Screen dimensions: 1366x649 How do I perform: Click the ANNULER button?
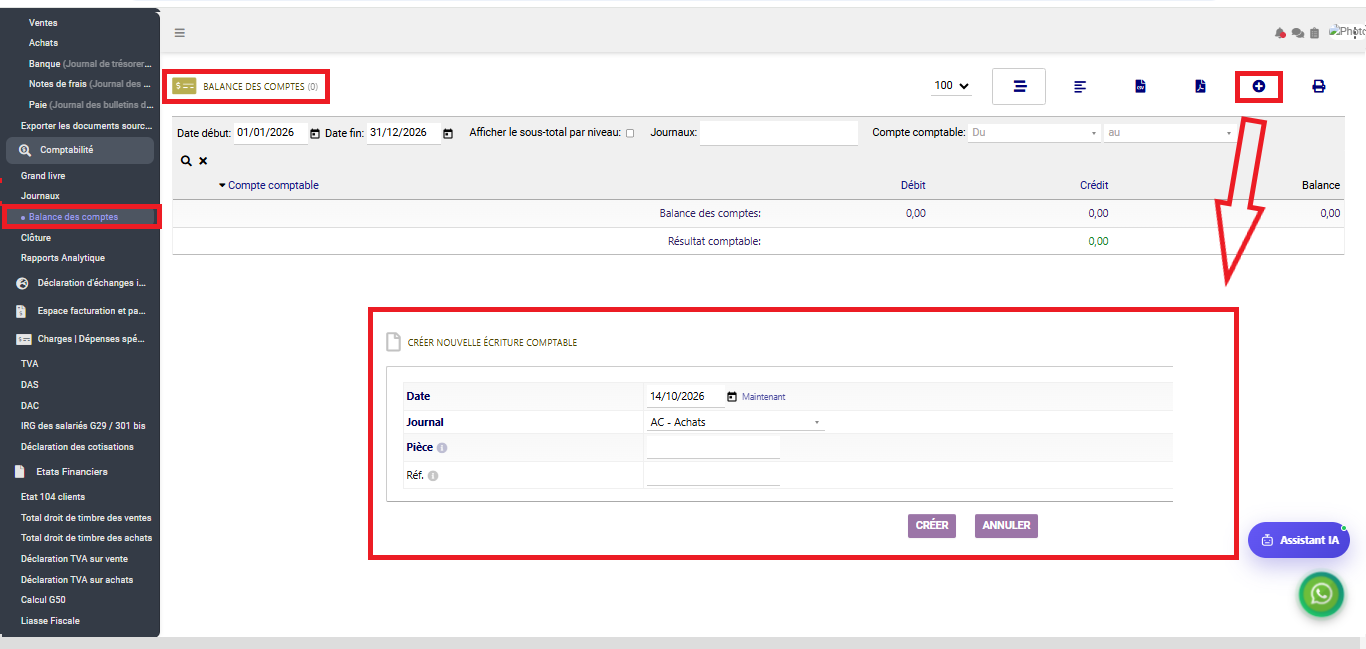click(1006, 526)
